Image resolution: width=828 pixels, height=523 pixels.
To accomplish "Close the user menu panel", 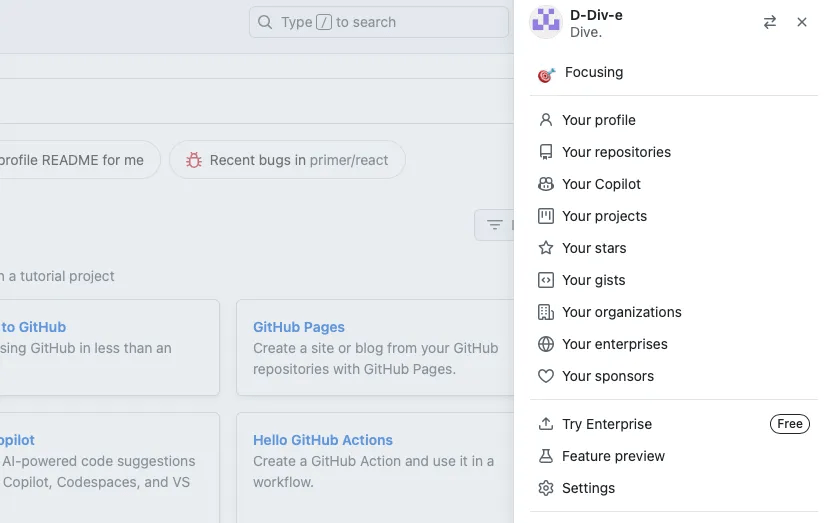I will (802, 22).
